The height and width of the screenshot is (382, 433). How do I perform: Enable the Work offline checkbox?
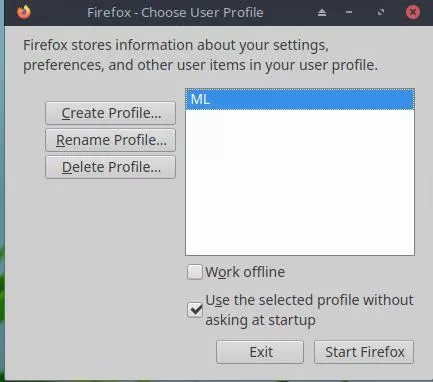tap(195, 272)
